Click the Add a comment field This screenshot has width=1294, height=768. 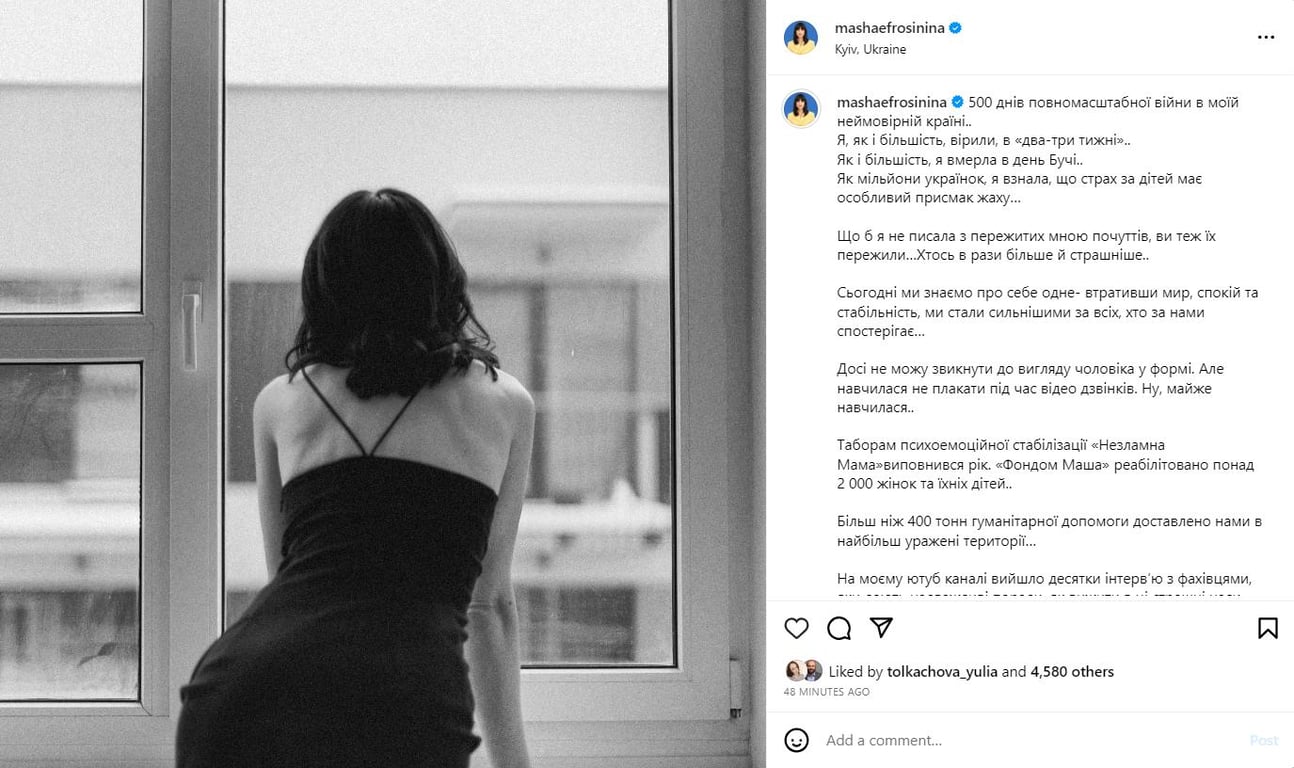(x=1030, y=741)
